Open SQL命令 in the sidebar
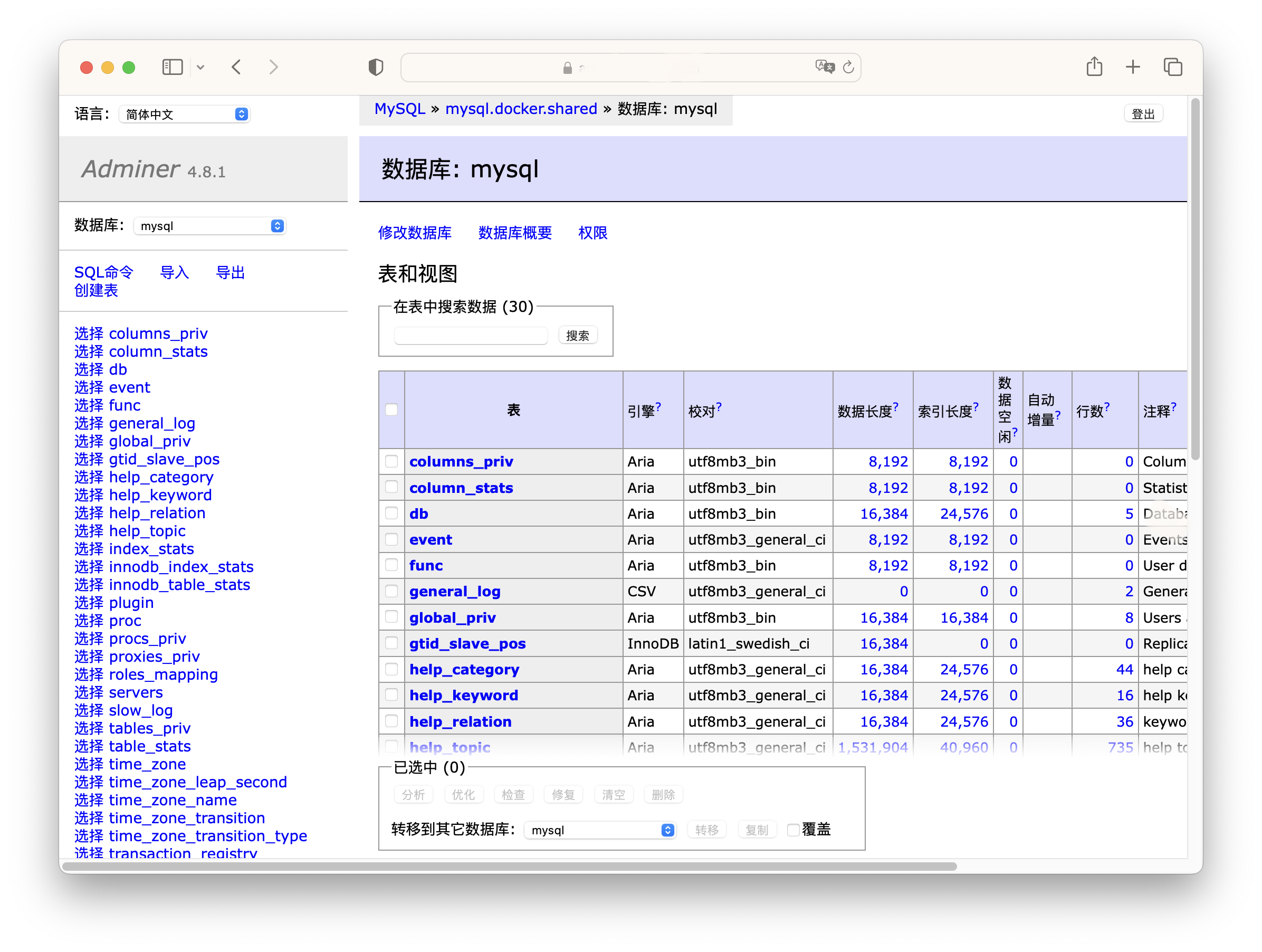The image size is (1262, 952). [x=103, y=272]
